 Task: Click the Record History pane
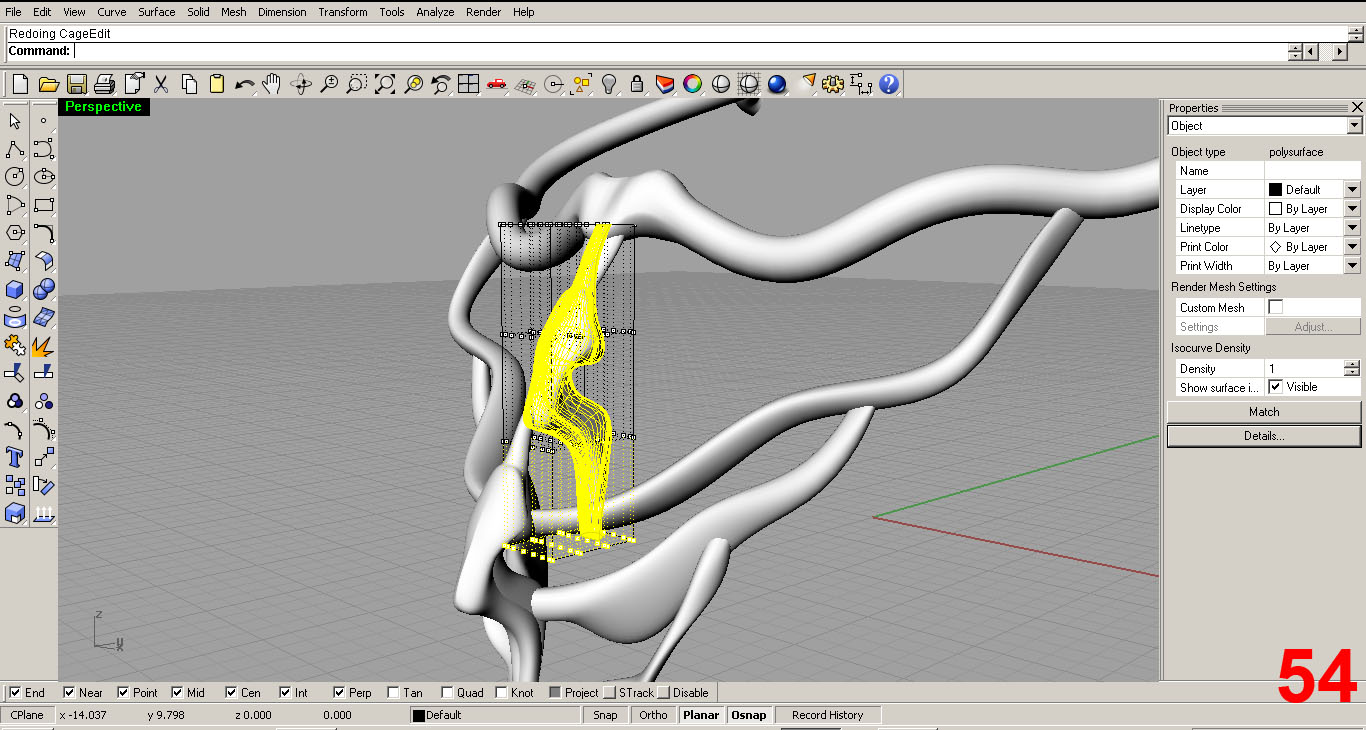(x=827, y=715)
